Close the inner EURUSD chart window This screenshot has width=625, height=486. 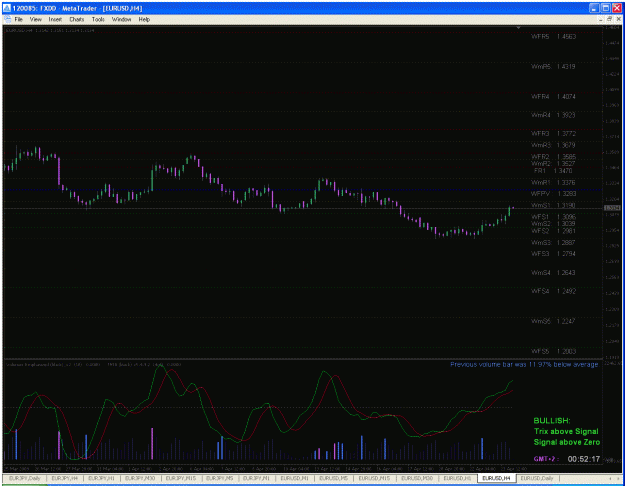pyautogui.click(x=618, y=19)
